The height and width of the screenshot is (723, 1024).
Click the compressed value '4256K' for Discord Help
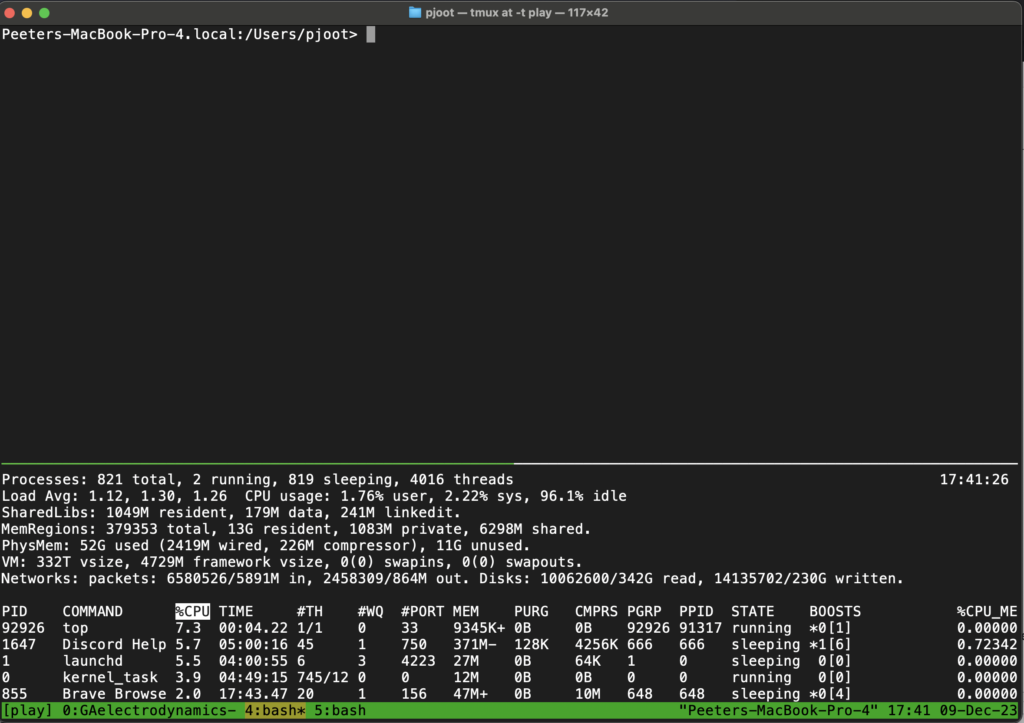596,644
